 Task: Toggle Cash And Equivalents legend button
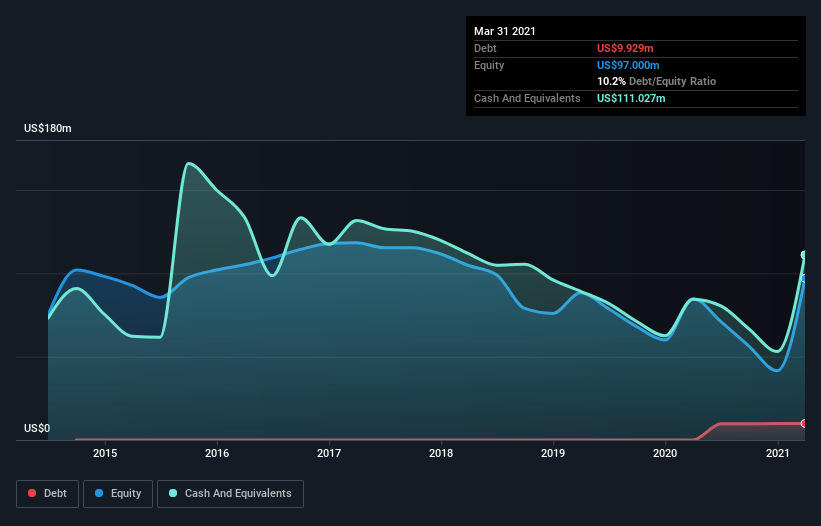tap(230, 493)
